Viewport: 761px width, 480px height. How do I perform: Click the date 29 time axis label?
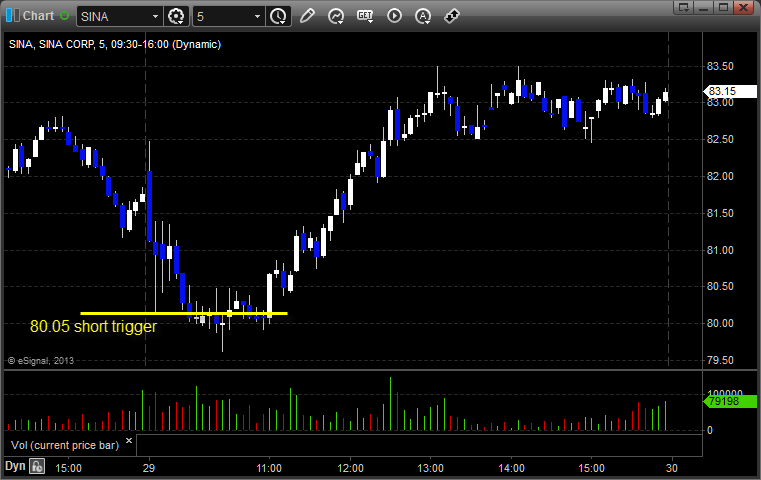[149, 468]
